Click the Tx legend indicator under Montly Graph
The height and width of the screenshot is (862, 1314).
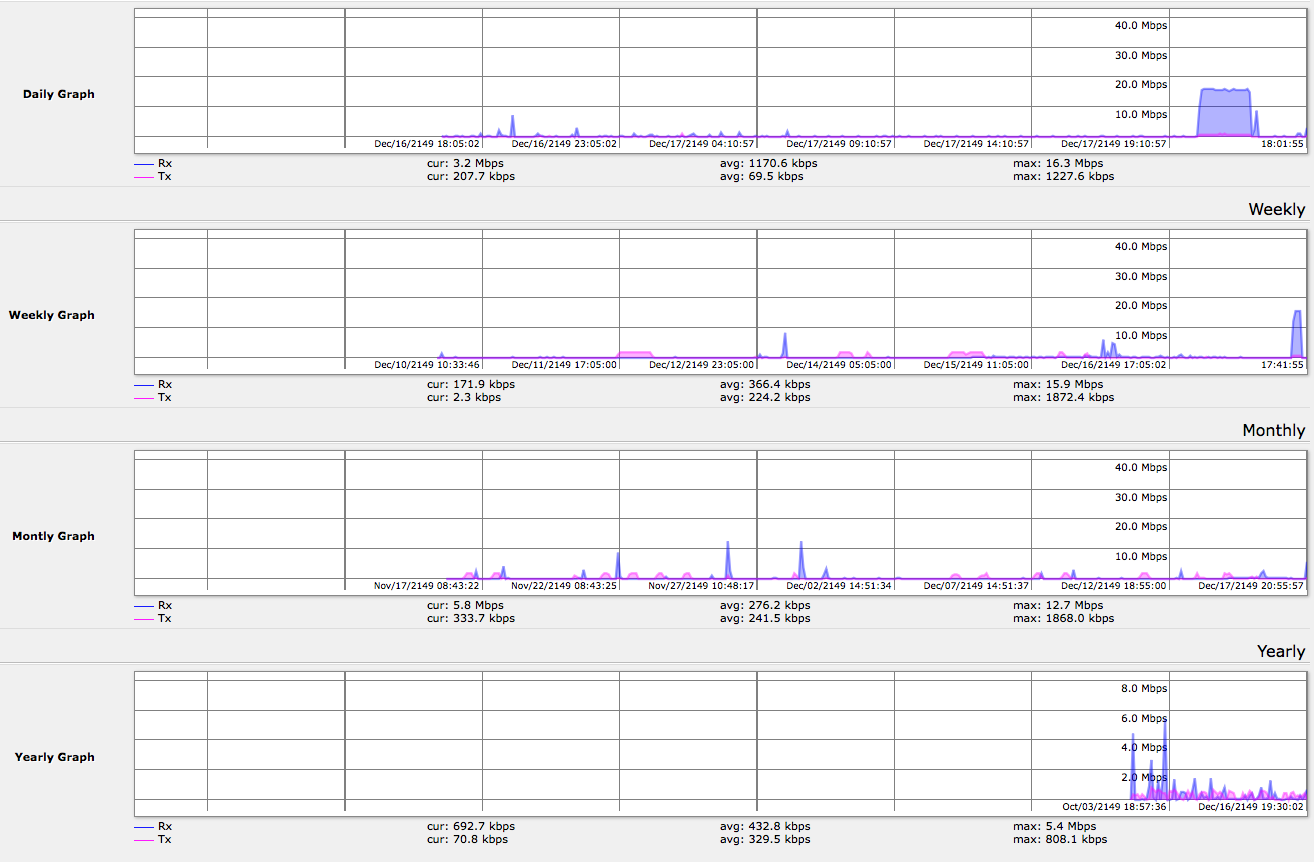click(x=143, y=618)
